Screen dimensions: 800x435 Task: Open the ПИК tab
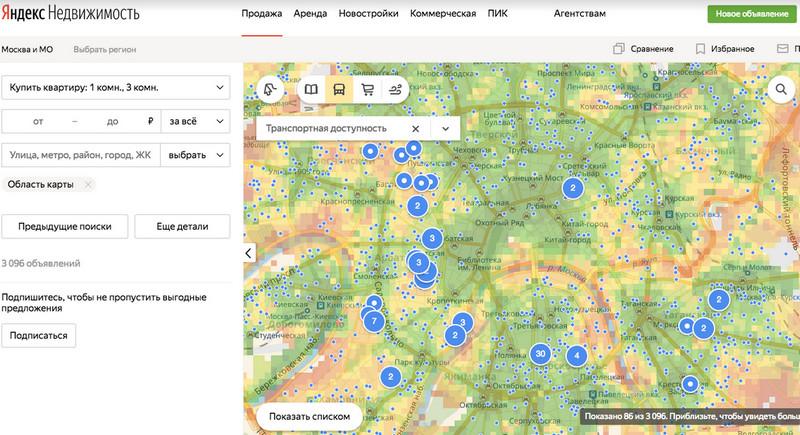click(x=497, y=14)
